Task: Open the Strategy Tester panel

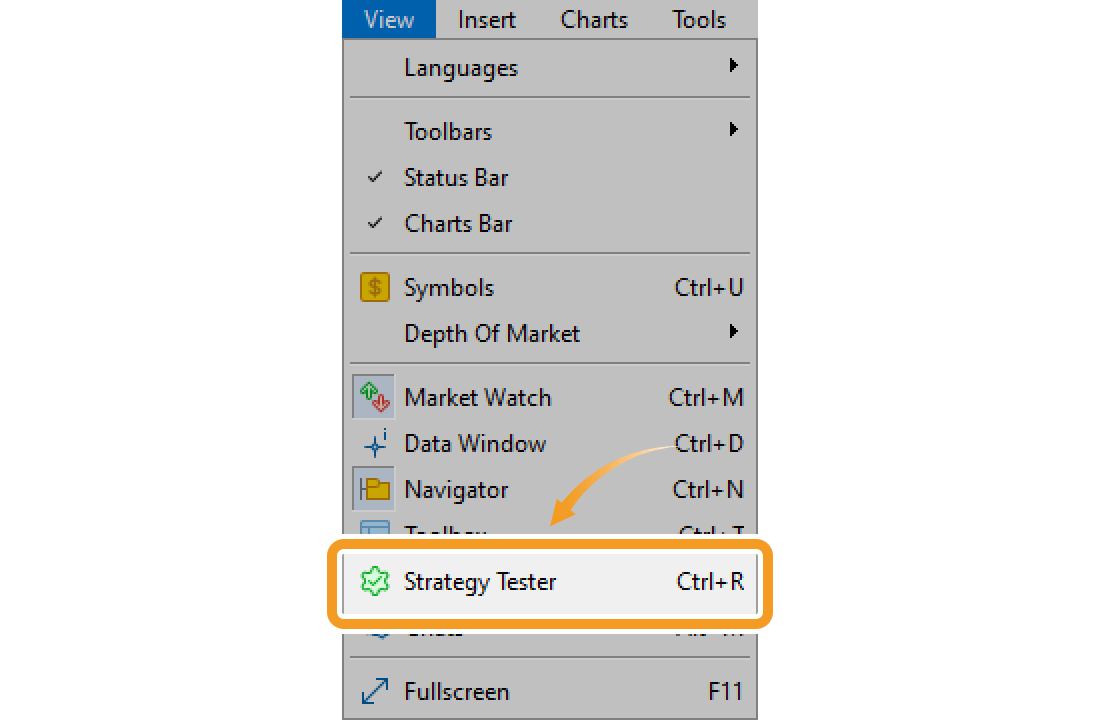Action: pyautogui.click(x=480, y=582)
